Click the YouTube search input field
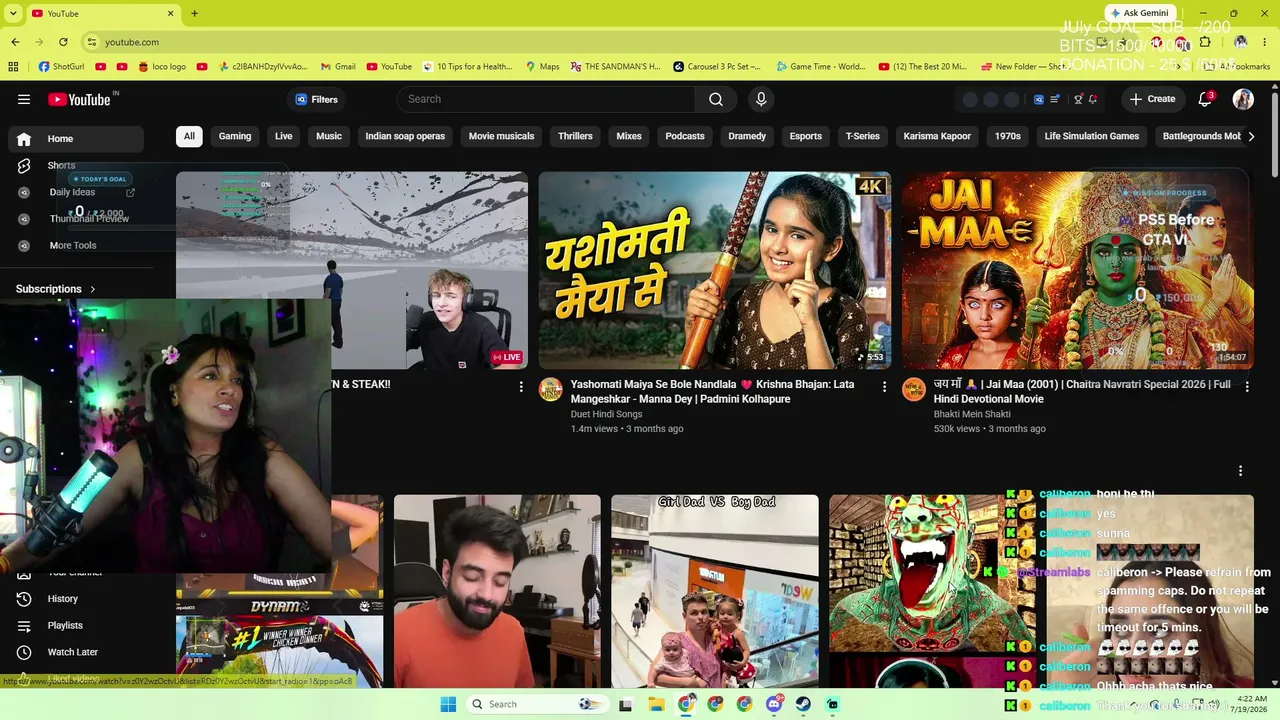The image size is (1280, 720). tap(546, 99)
